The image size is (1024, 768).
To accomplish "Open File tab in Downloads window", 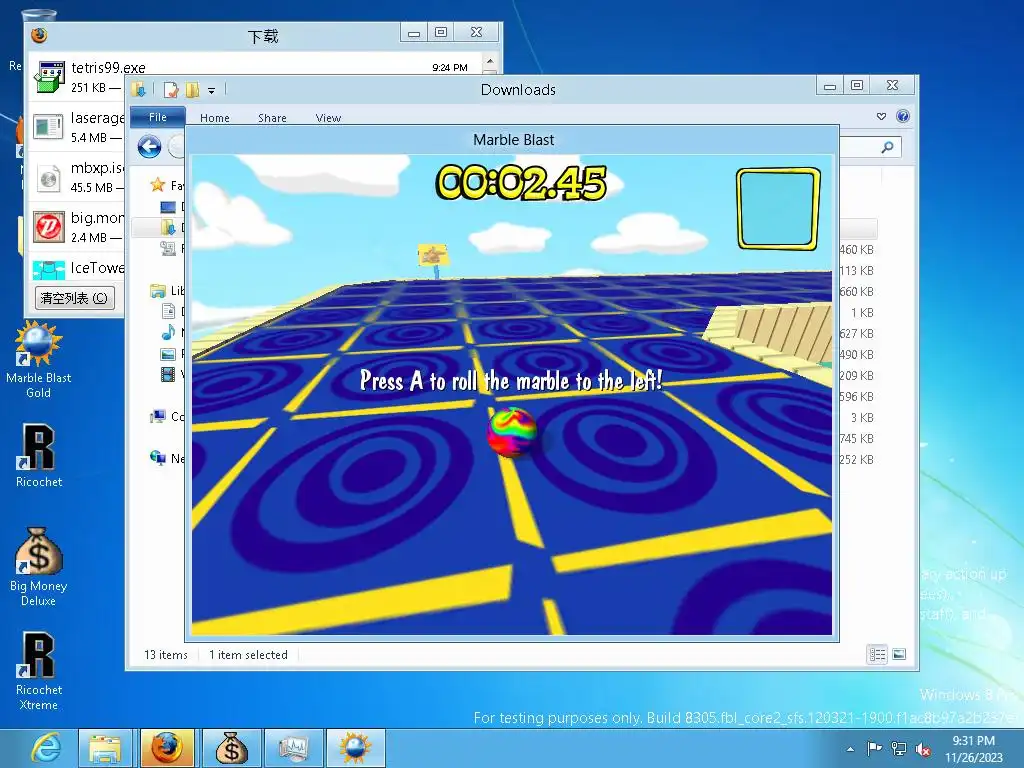I will point(157,117).
